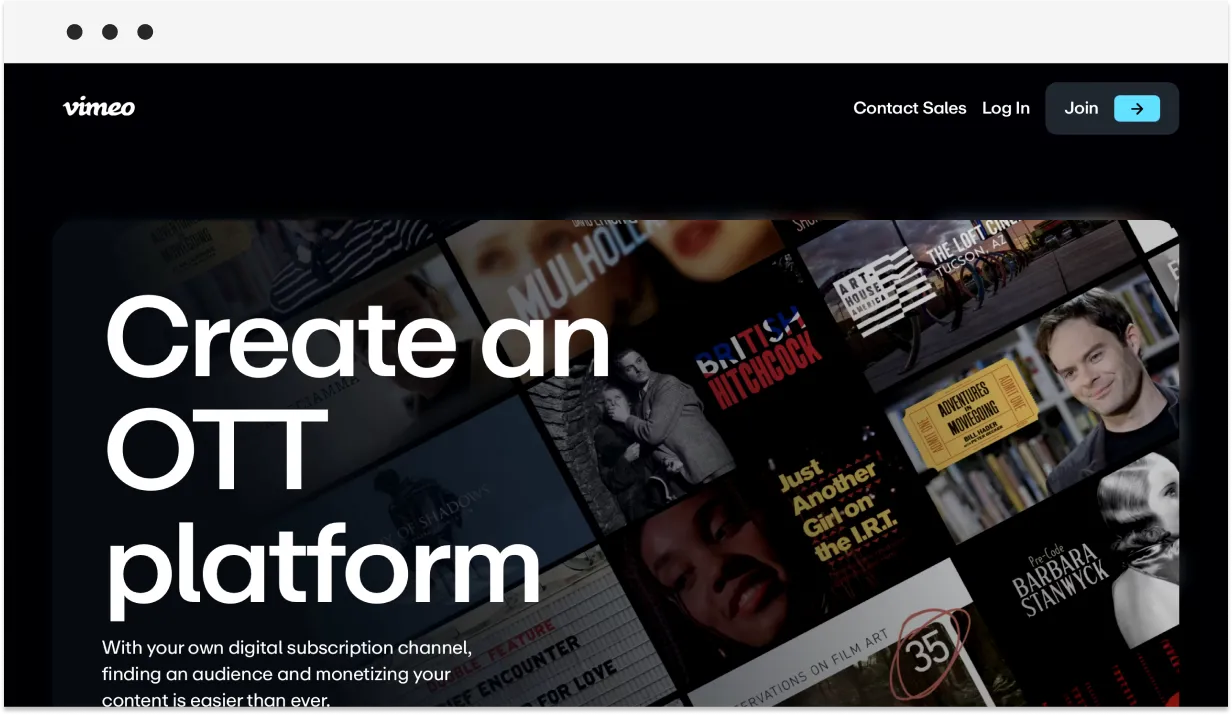Click the Vimeo logo
1232x715 pixels.
[x=99, y=107]
